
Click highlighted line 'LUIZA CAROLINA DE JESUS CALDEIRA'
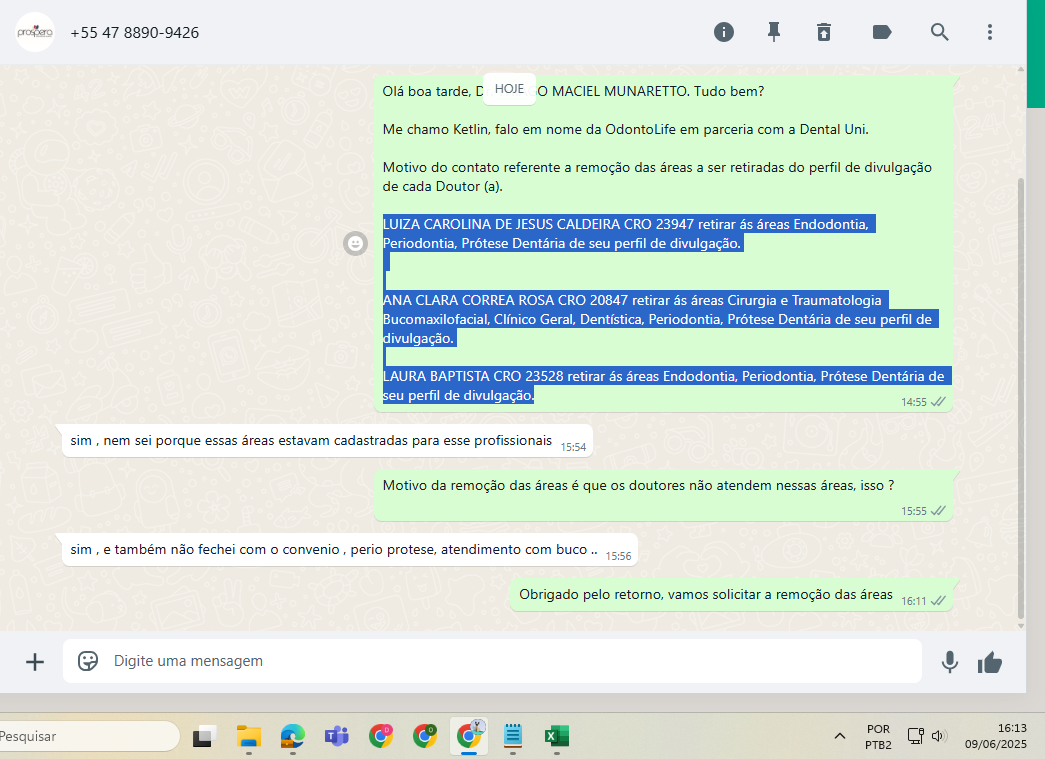628,225
